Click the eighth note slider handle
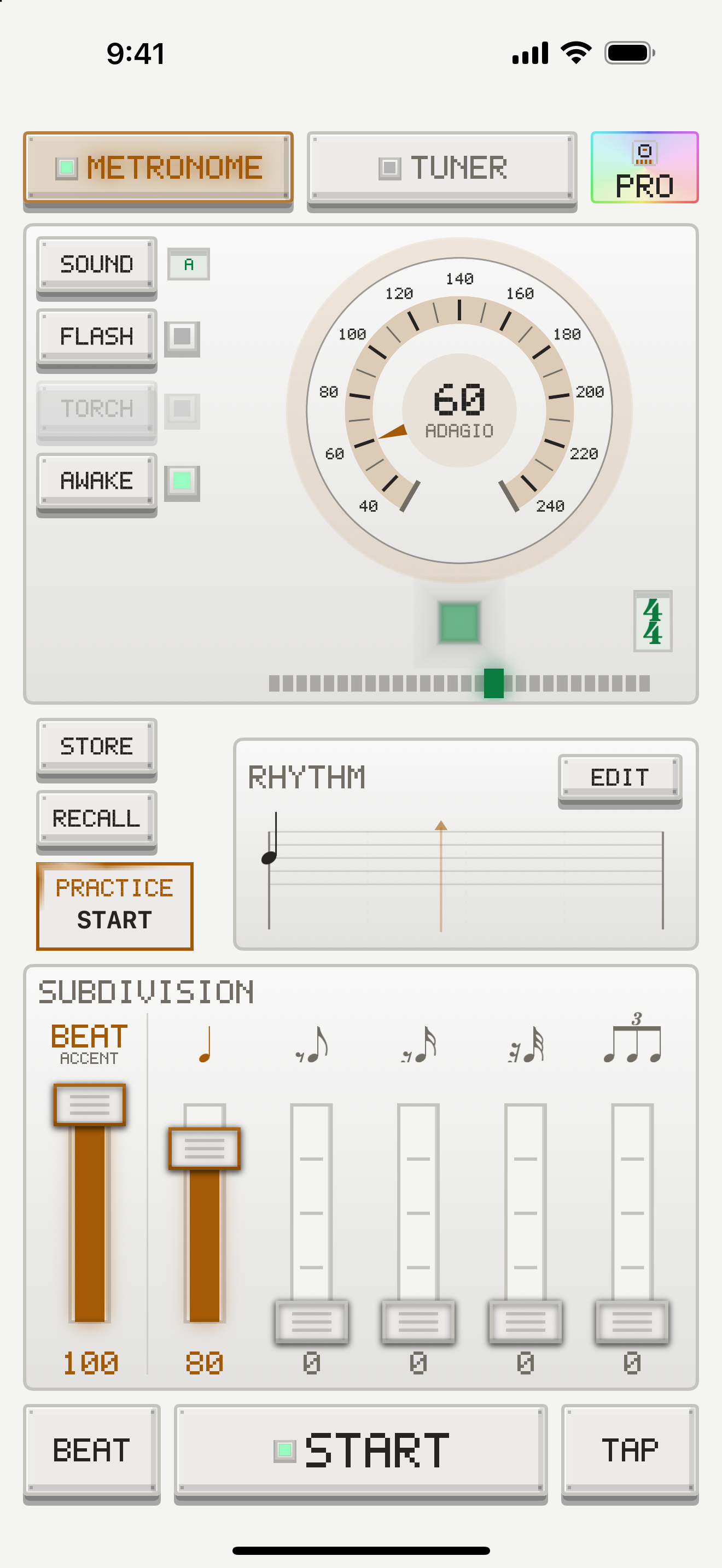This screenshot has height=1568, width=722. click(x=312, y=1321)
